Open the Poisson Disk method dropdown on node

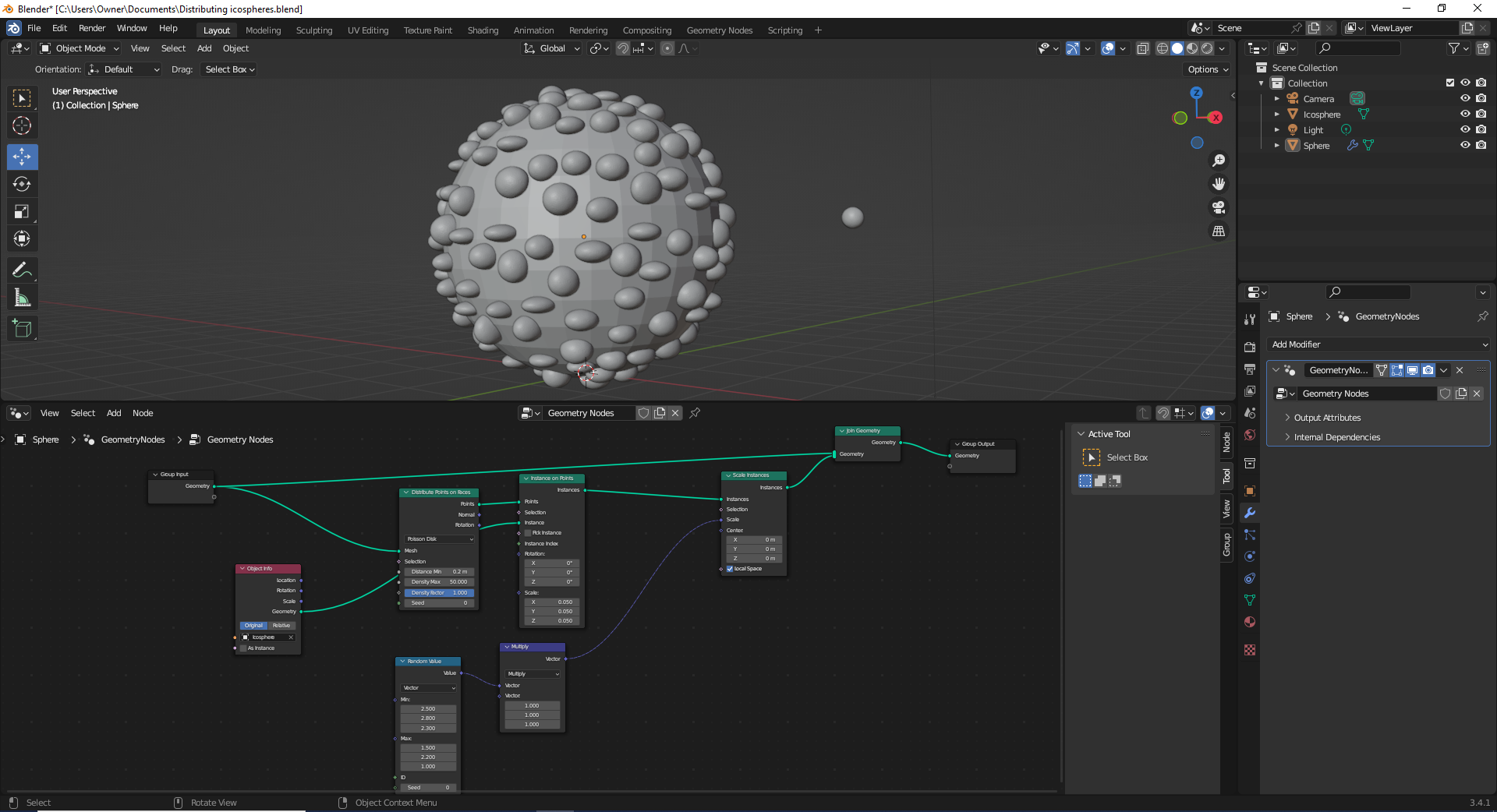coord(439,539)
